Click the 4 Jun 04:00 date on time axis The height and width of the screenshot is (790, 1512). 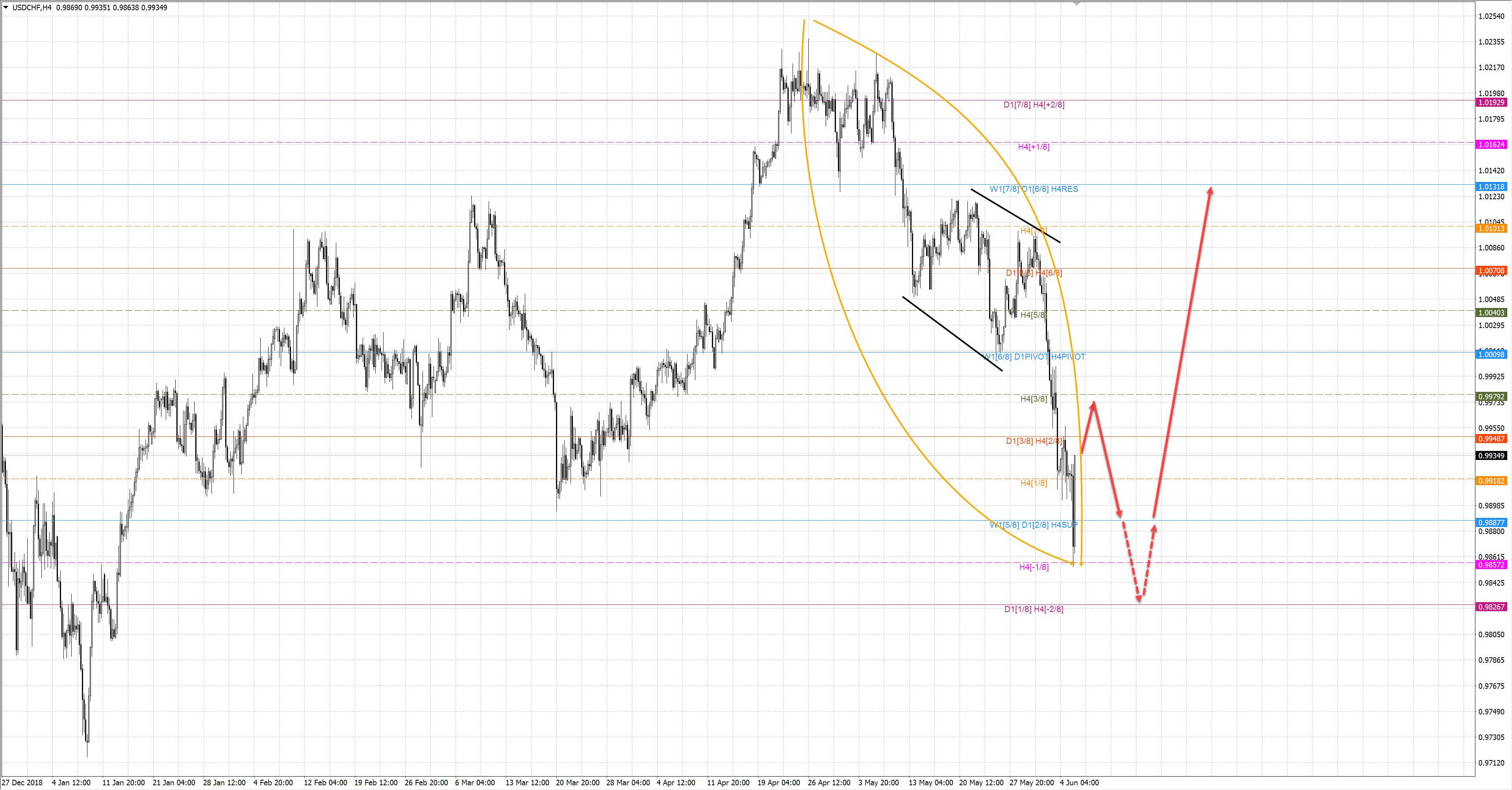(1079, 783)
